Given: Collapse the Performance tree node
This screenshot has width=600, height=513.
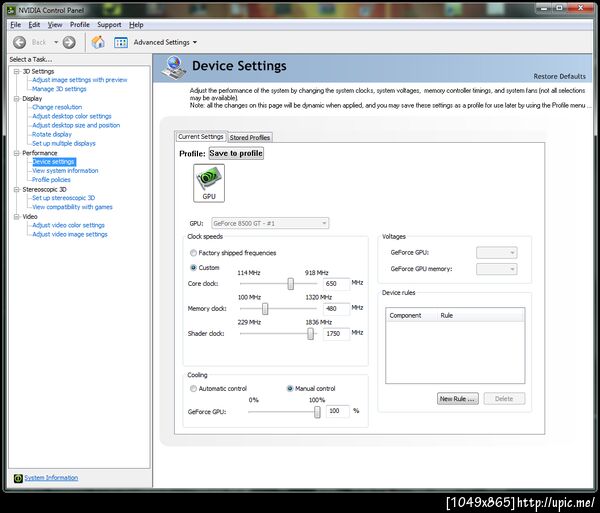Looking at the screenshot, I should pos(16,153).
